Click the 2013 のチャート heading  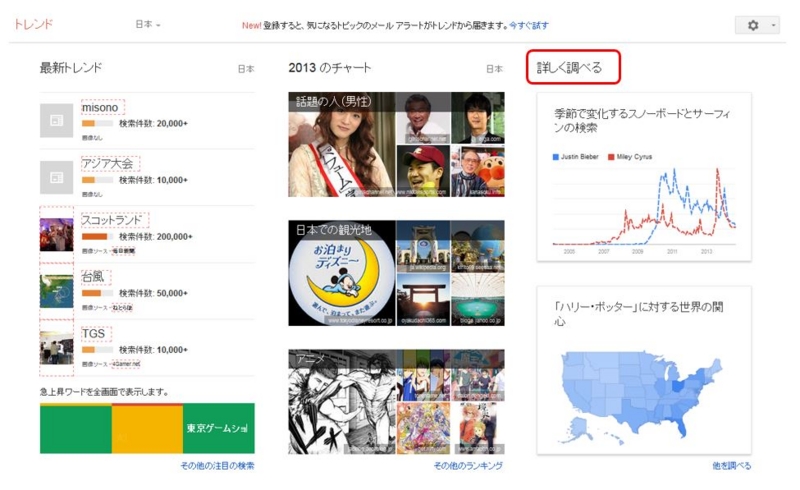click(x=330, y=67)
